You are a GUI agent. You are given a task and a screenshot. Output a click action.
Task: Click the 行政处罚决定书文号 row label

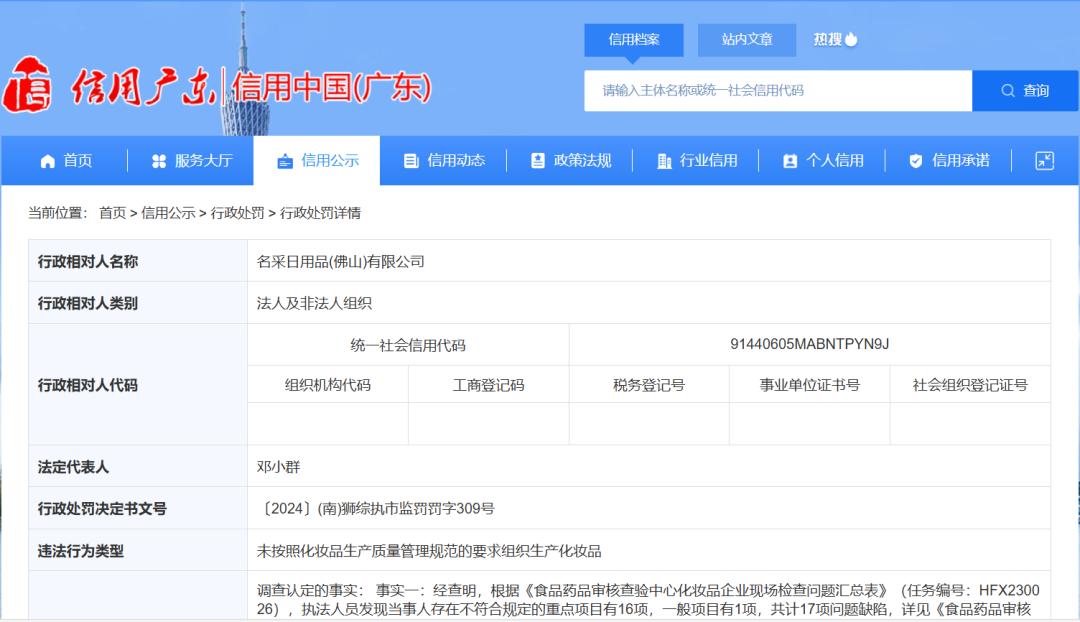click(x=102, y=508)
